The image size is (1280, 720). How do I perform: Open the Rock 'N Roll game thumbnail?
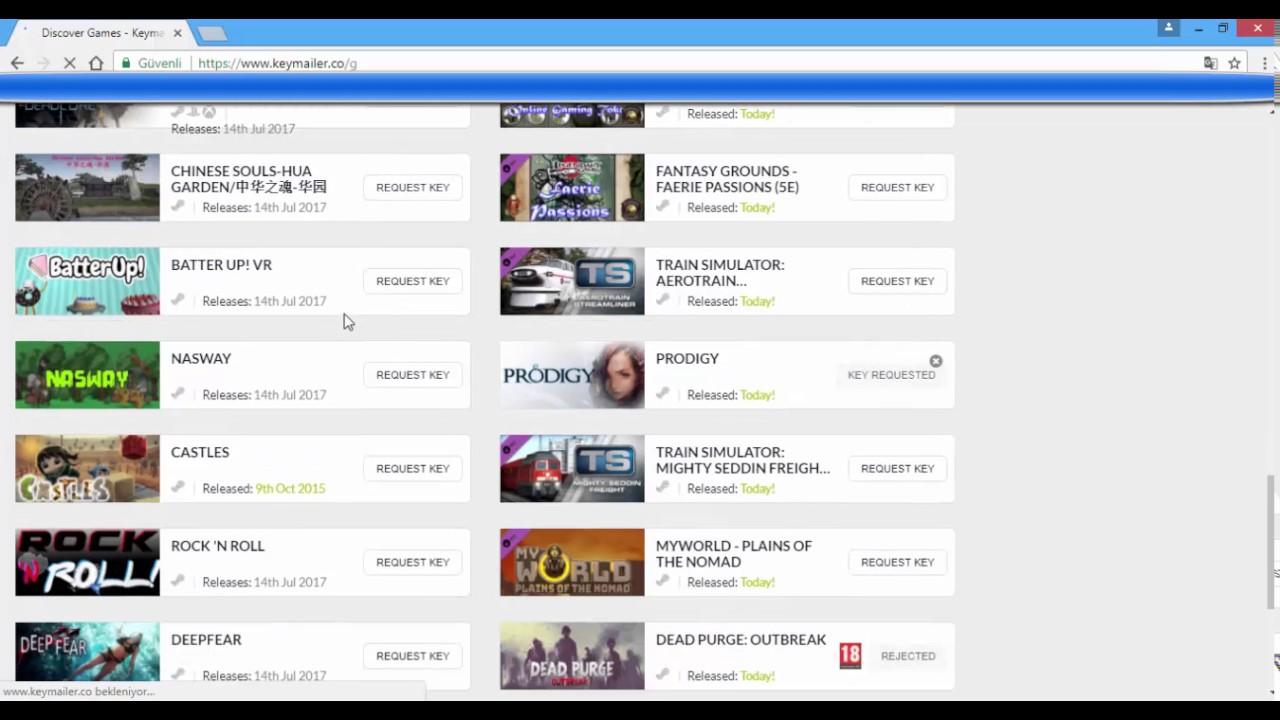tap(87, 562)
